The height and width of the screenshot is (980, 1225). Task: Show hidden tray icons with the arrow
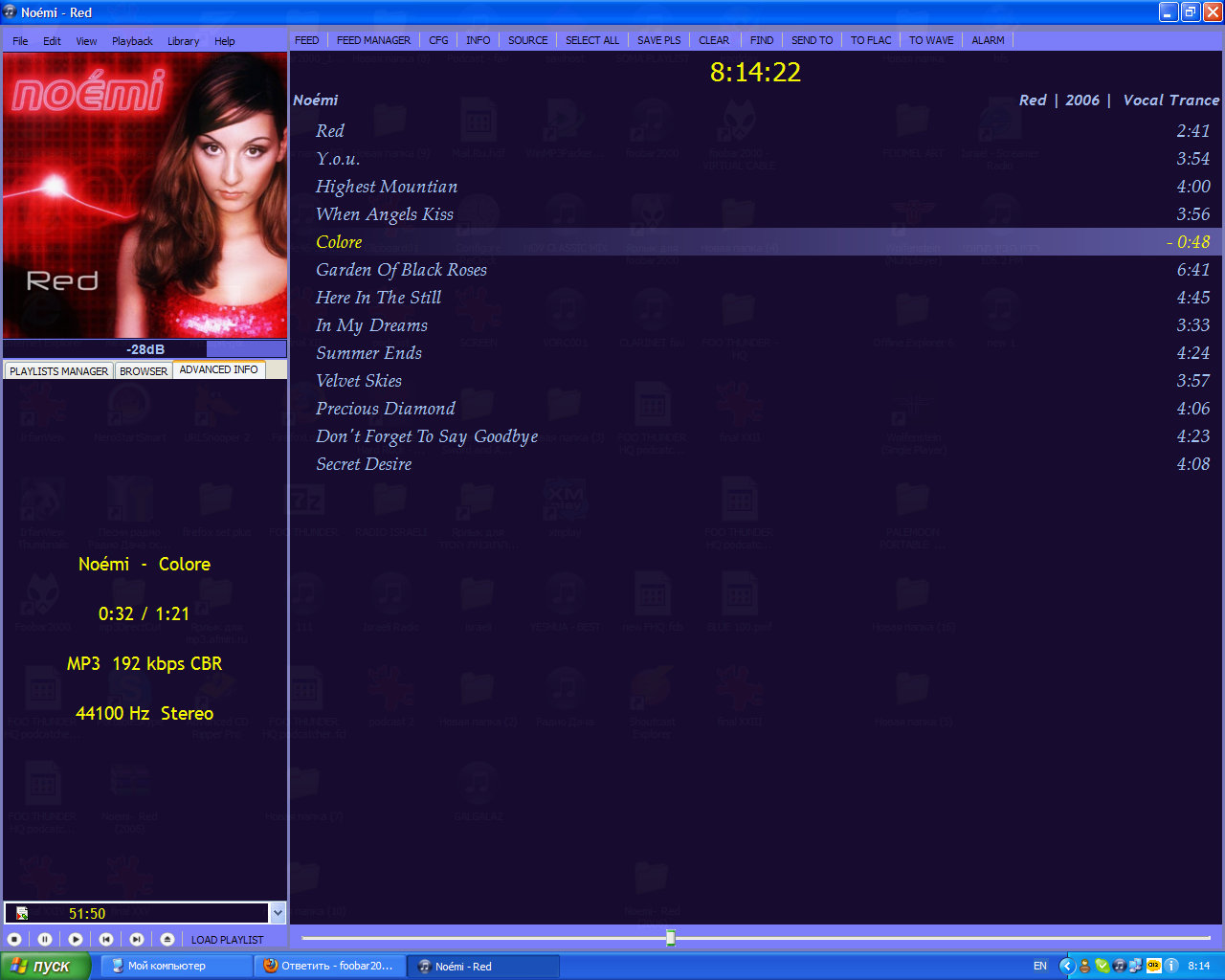point(1067,966)
